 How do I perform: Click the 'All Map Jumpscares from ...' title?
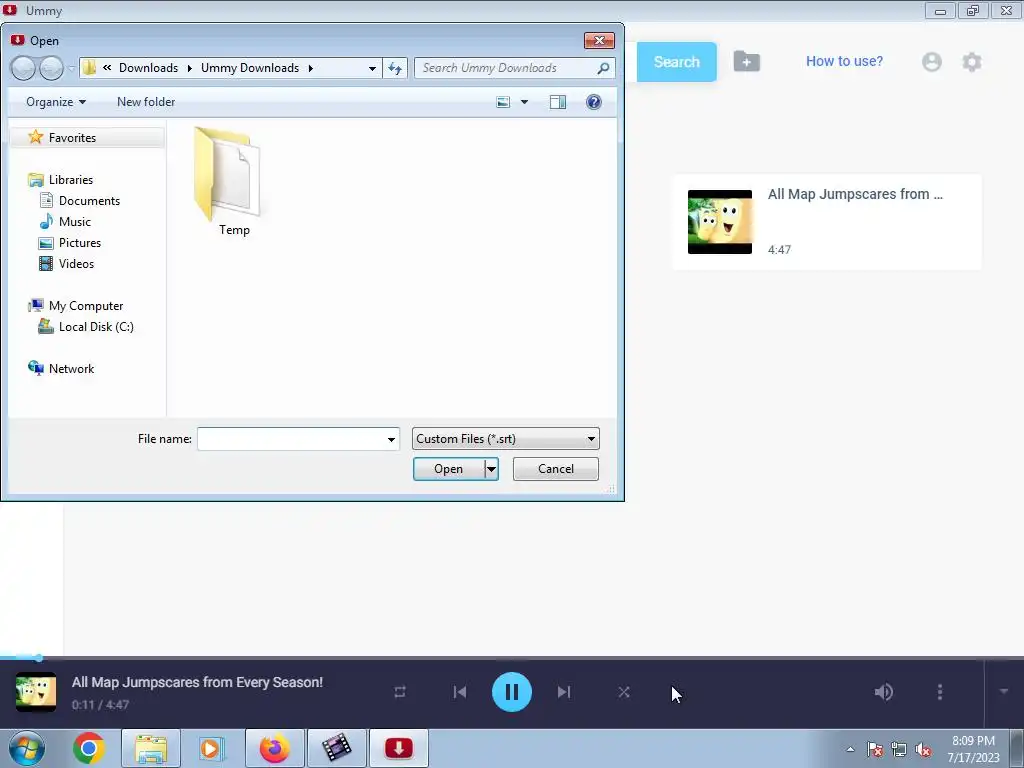[x=855, y=194]
